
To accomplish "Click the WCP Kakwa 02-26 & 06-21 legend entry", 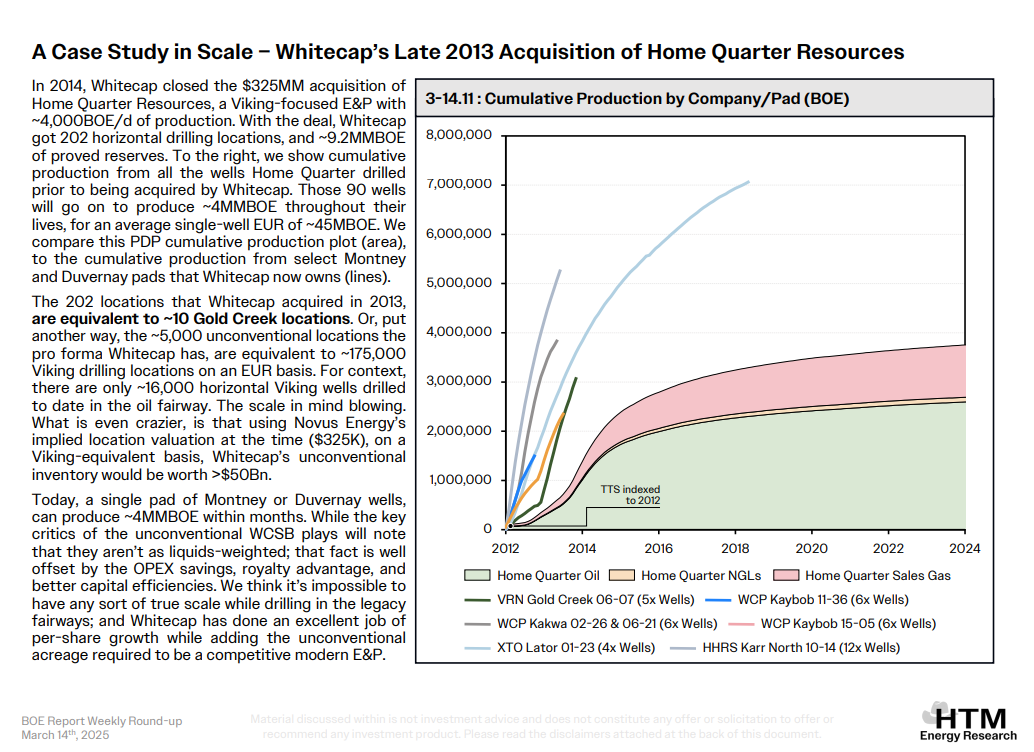I will (x=591, y=623).
